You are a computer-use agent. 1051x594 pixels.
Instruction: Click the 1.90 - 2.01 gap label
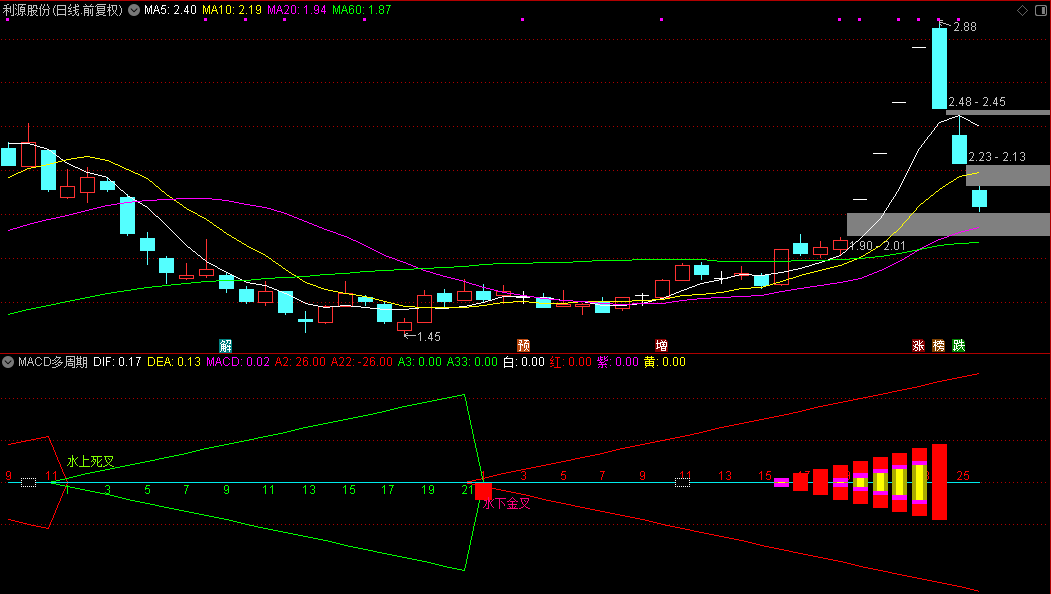pyautogui.click(x=877, y=246)
